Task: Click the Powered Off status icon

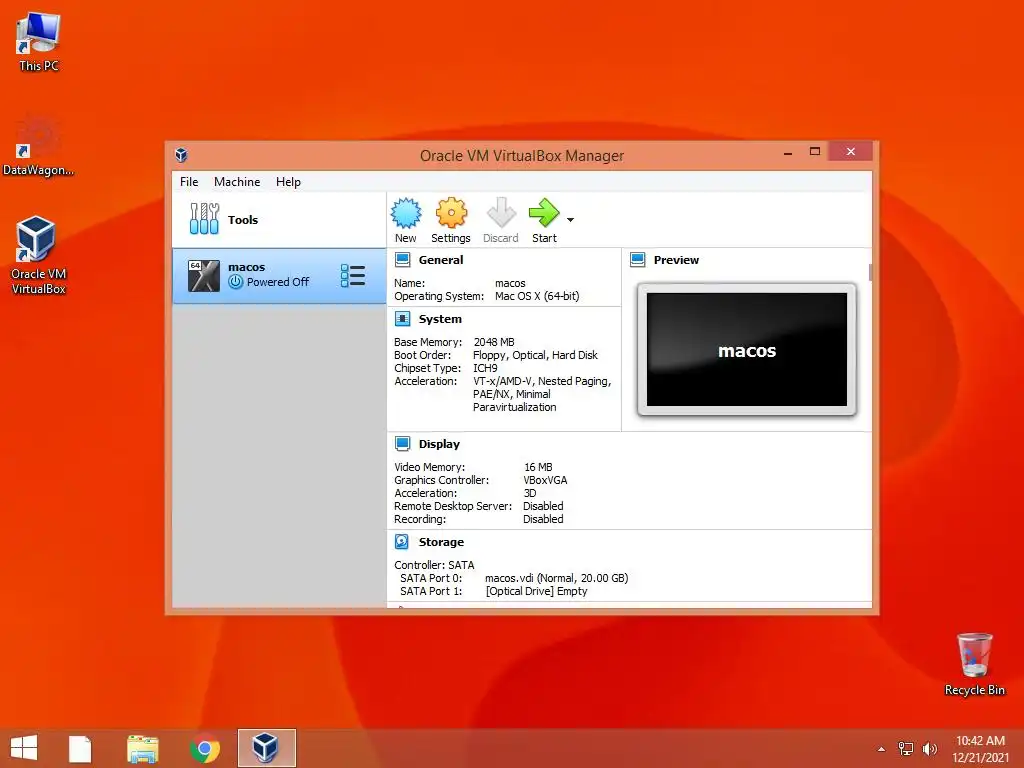Action: pyautogui.click(x=236, y=281)
